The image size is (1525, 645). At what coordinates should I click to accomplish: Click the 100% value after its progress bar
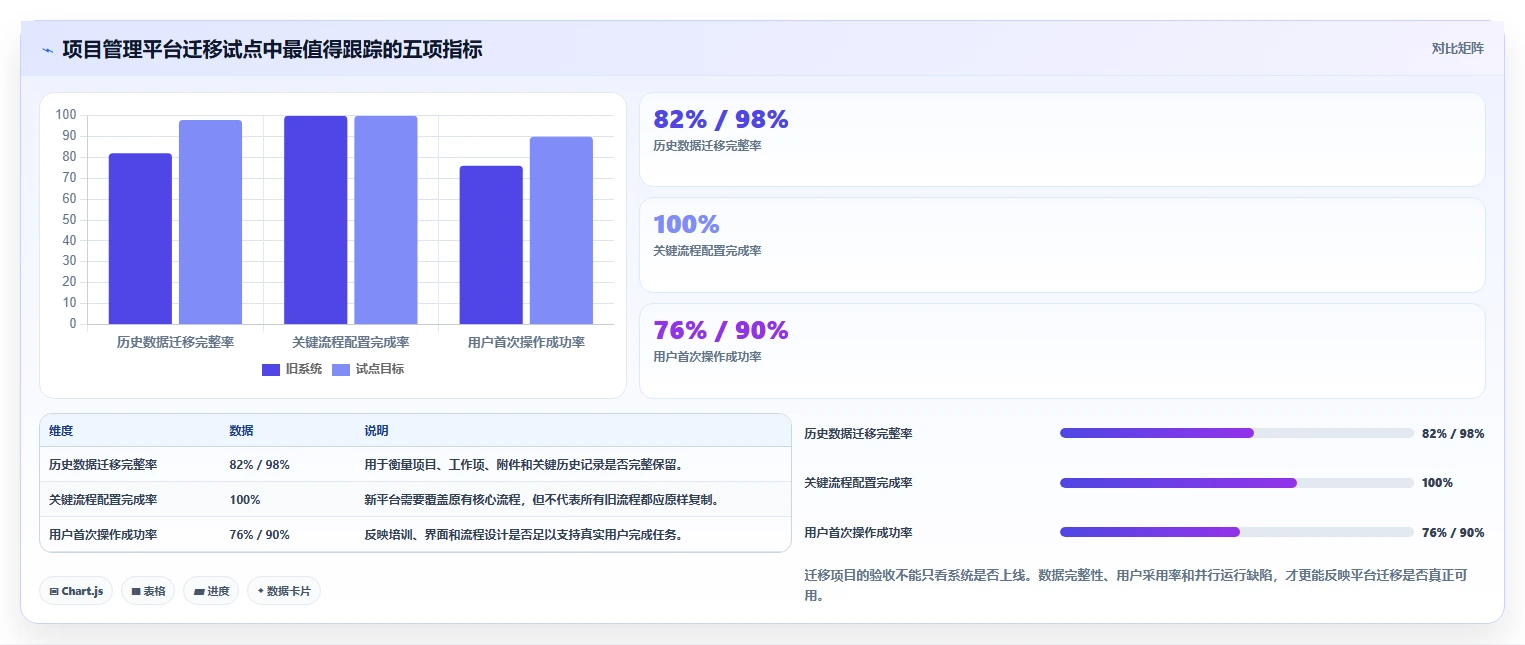point(1437,483)
